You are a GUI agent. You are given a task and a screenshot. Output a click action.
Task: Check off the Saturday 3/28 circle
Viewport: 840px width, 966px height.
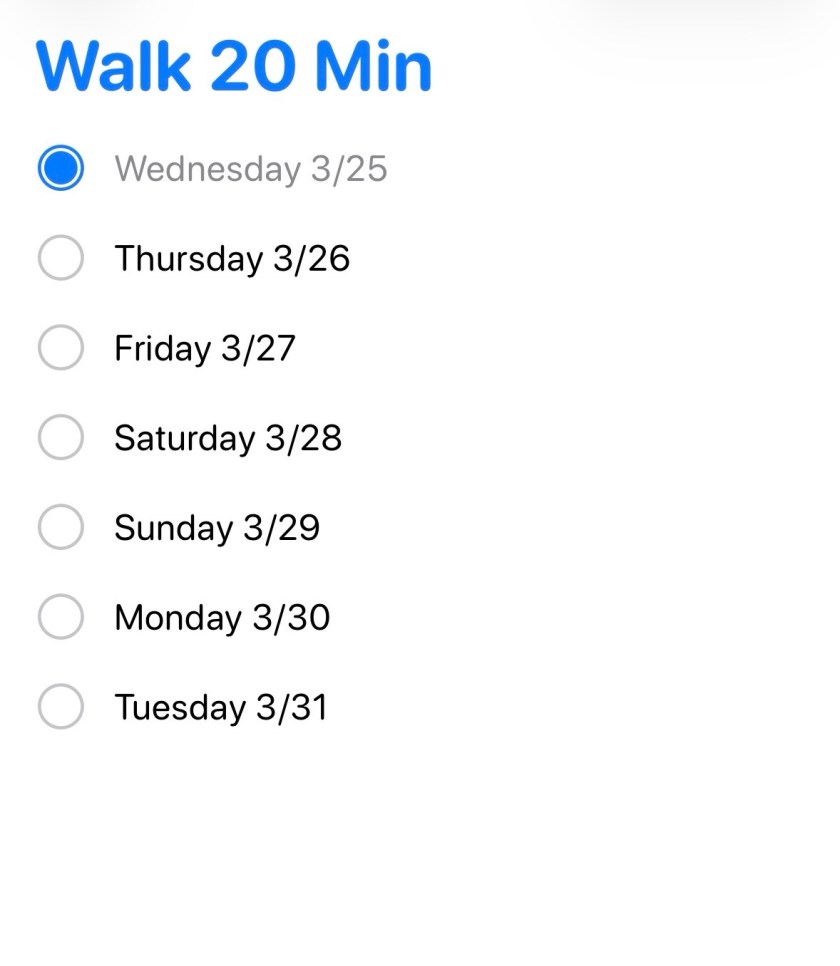60,438
